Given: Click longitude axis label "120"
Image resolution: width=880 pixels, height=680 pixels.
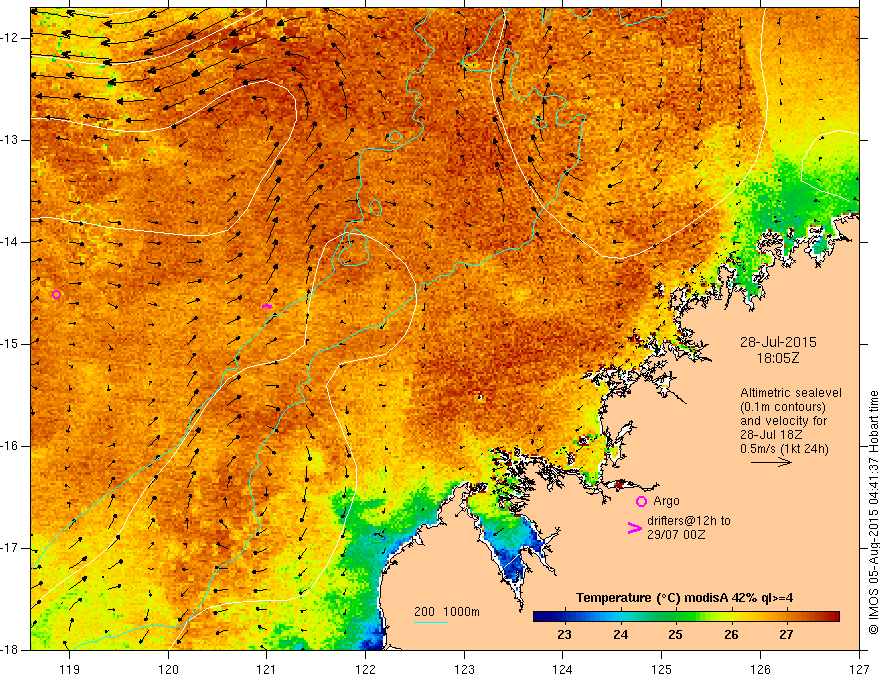Looking at the screenshot, I should [168, 669].
